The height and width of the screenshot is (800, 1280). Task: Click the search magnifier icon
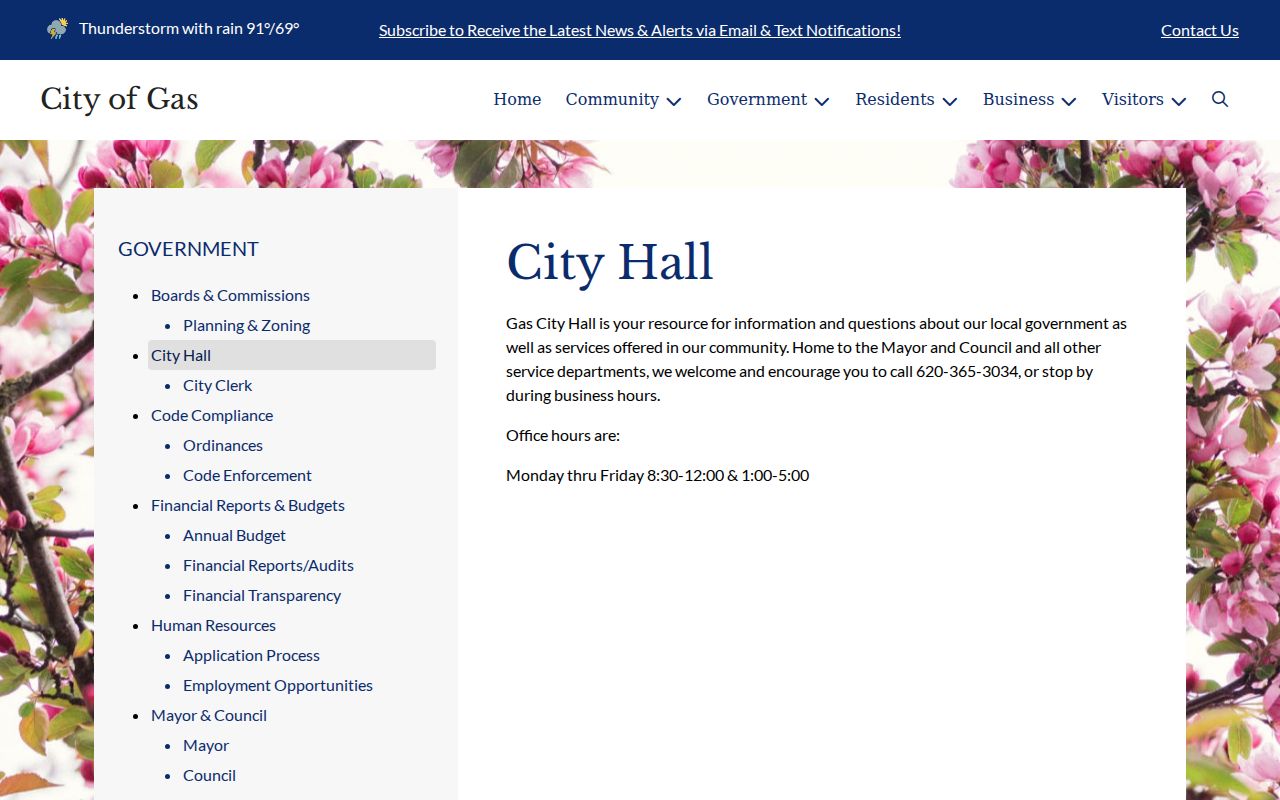tap(1220, 99)
